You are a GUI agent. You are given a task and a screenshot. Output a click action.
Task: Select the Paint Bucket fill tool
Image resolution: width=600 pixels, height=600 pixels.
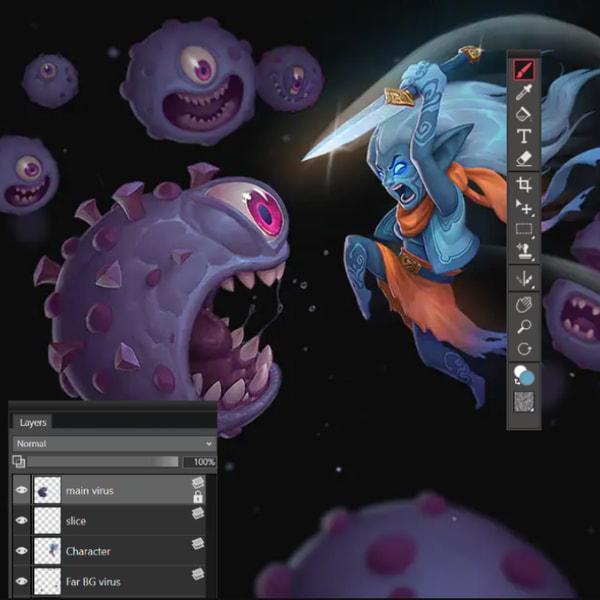(523, 114)
